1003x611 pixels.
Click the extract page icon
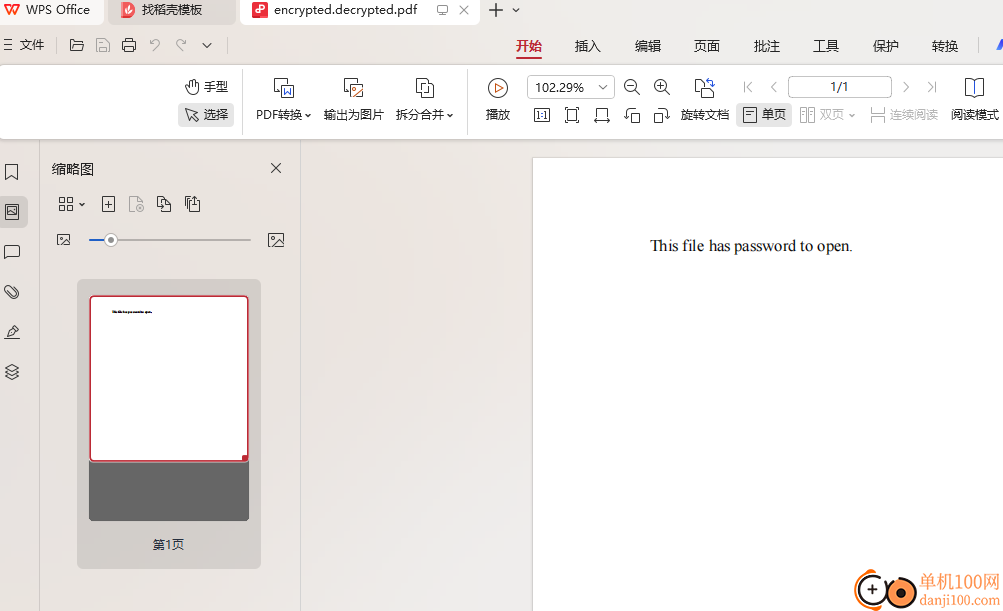164,204
